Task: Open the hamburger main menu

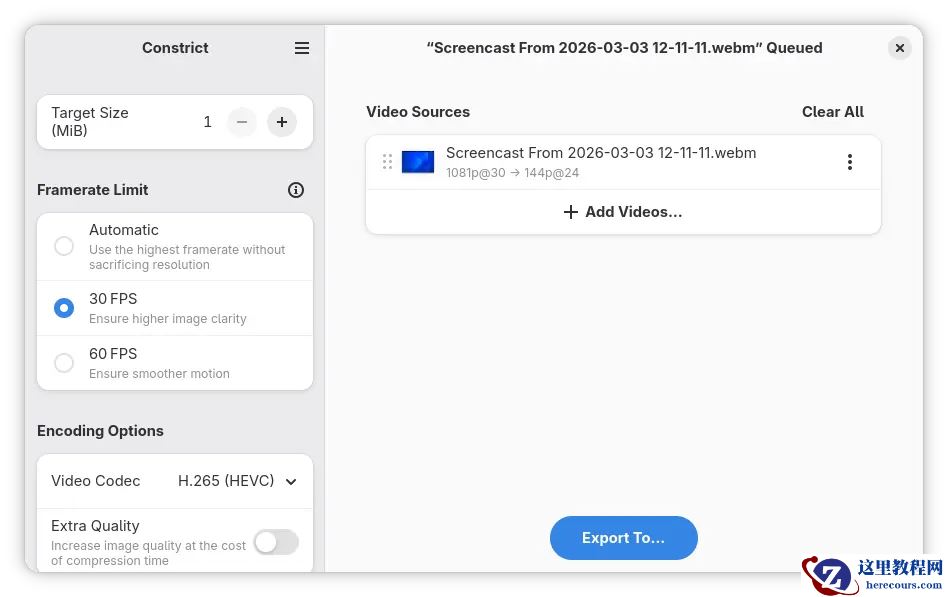Action: (302, 48)
